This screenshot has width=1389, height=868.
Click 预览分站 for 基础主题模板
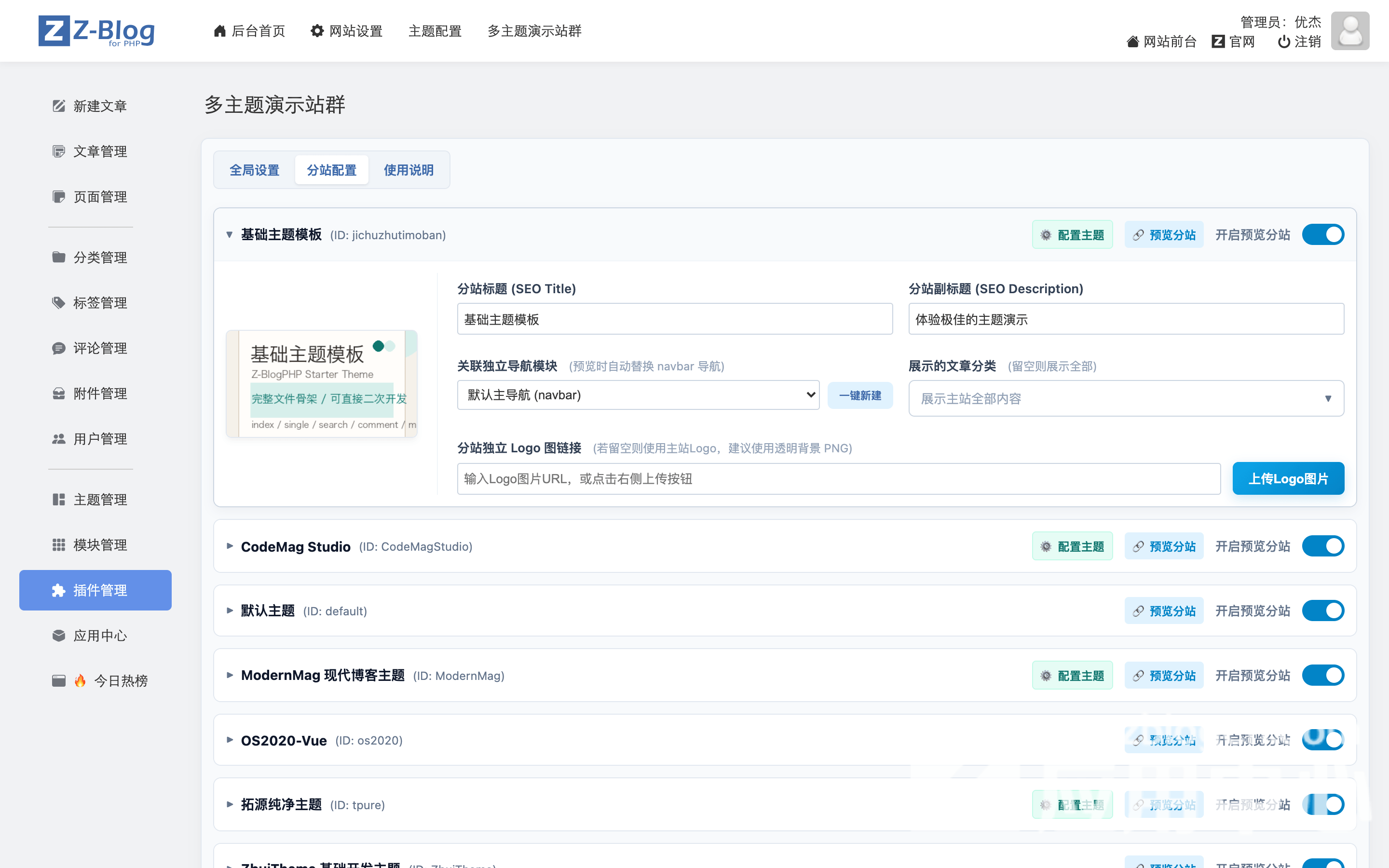[1164, 235]
